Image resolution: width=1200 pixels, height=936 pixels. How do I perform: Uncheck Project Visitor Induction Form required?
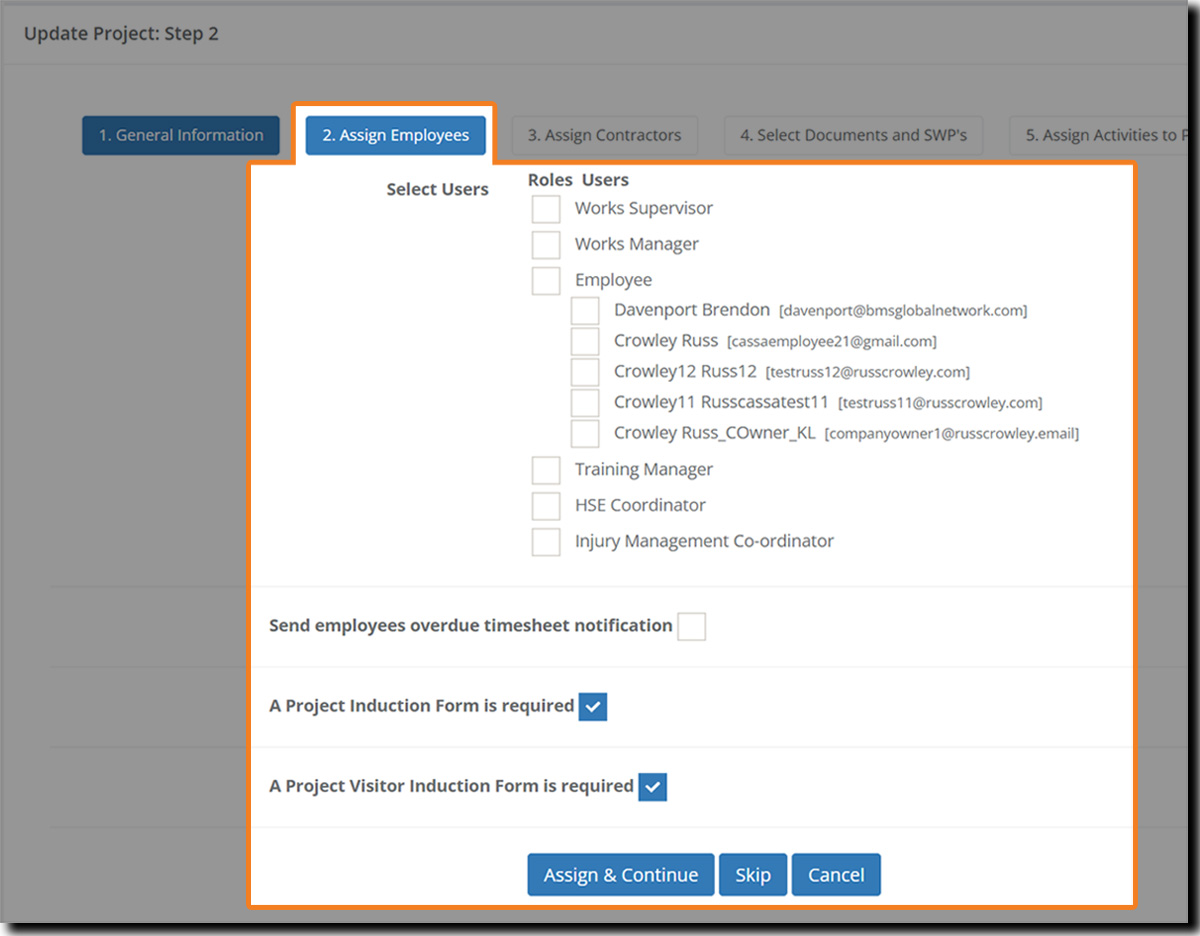point(653,787)
